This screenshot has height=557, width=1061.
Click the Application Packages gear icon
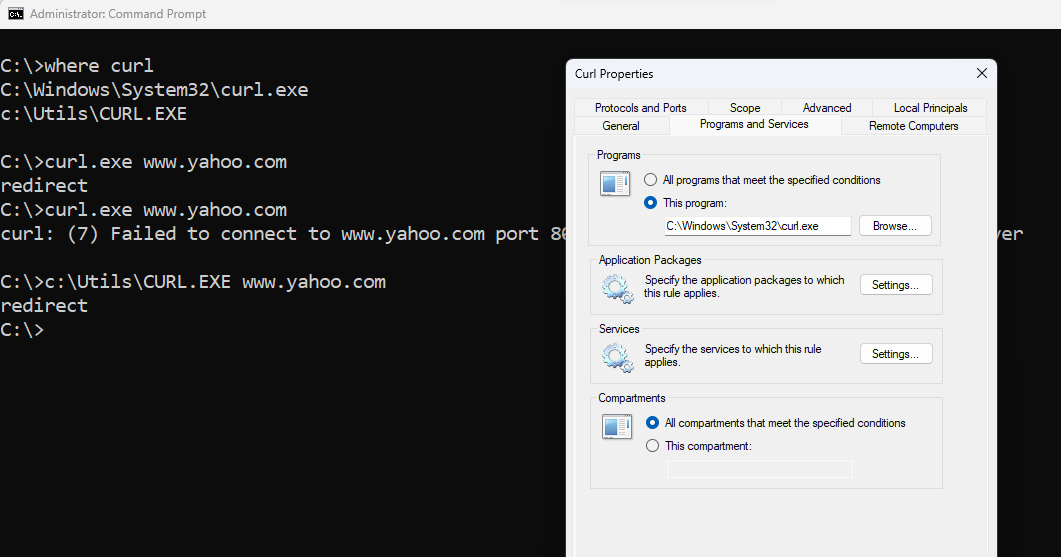(617, 288)
